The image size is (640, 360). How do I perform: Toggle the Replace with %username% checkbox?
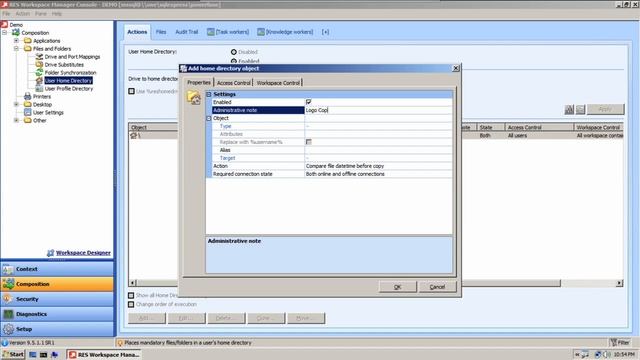point(309,142)
